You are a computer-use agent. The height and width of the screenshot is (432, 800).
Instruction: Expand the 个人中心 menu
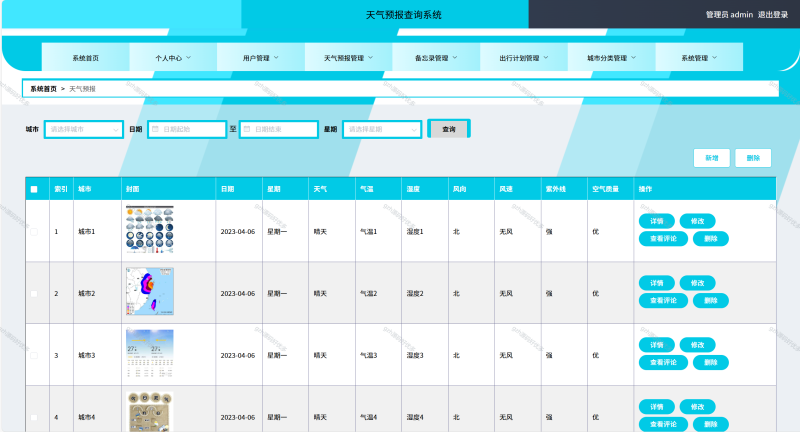pos(172,58)
